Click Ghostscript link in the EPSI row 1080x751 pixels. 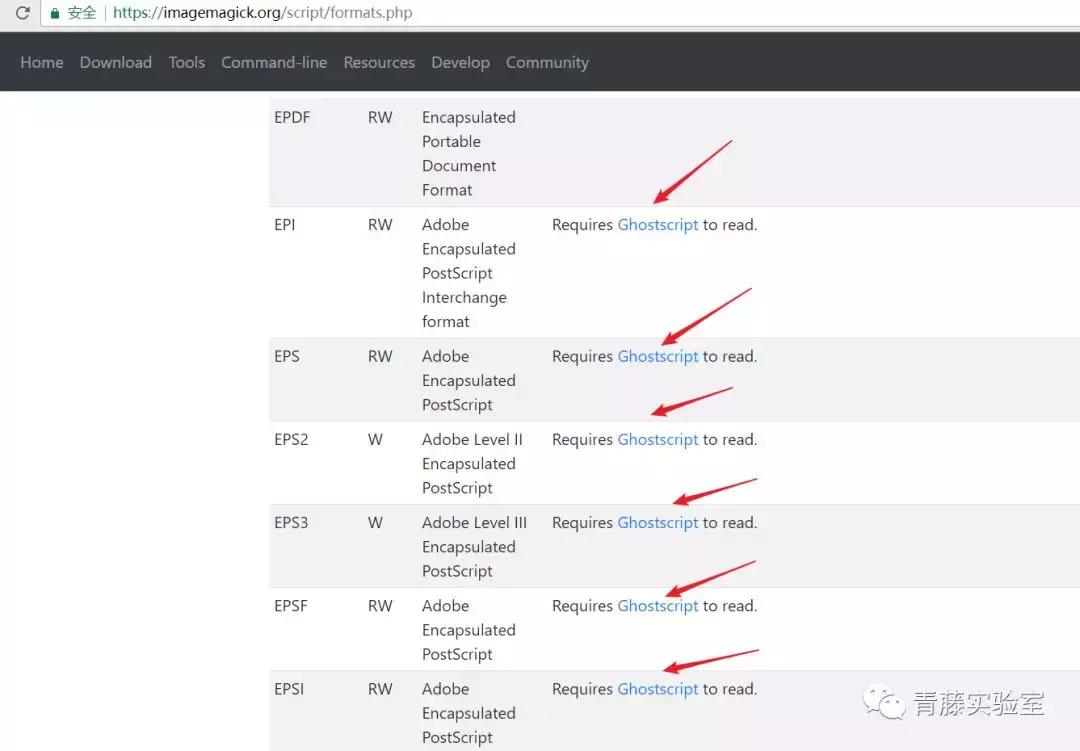[x=658, y=689]
